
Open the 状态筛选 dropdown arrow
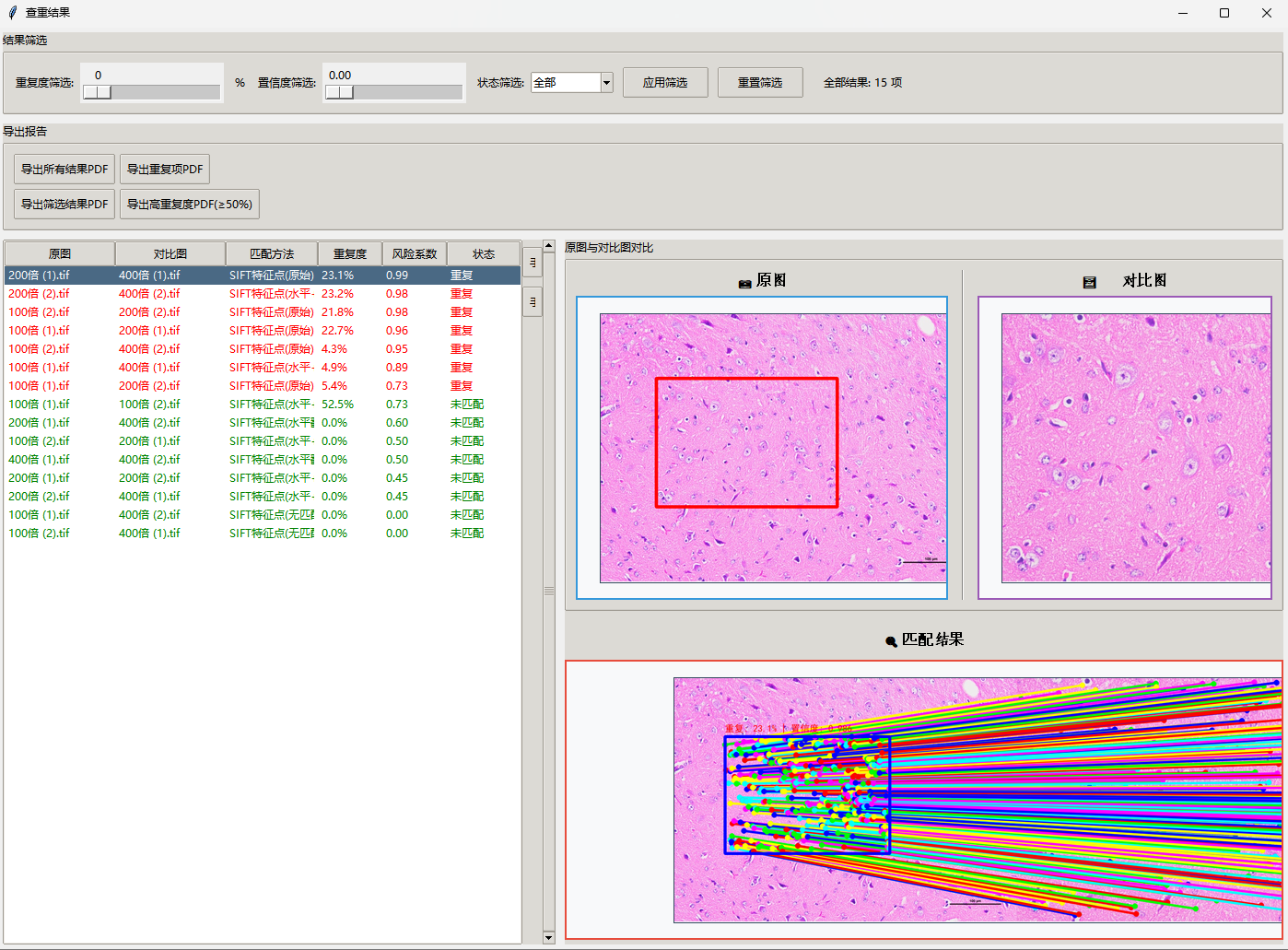[x=606, y=83]
